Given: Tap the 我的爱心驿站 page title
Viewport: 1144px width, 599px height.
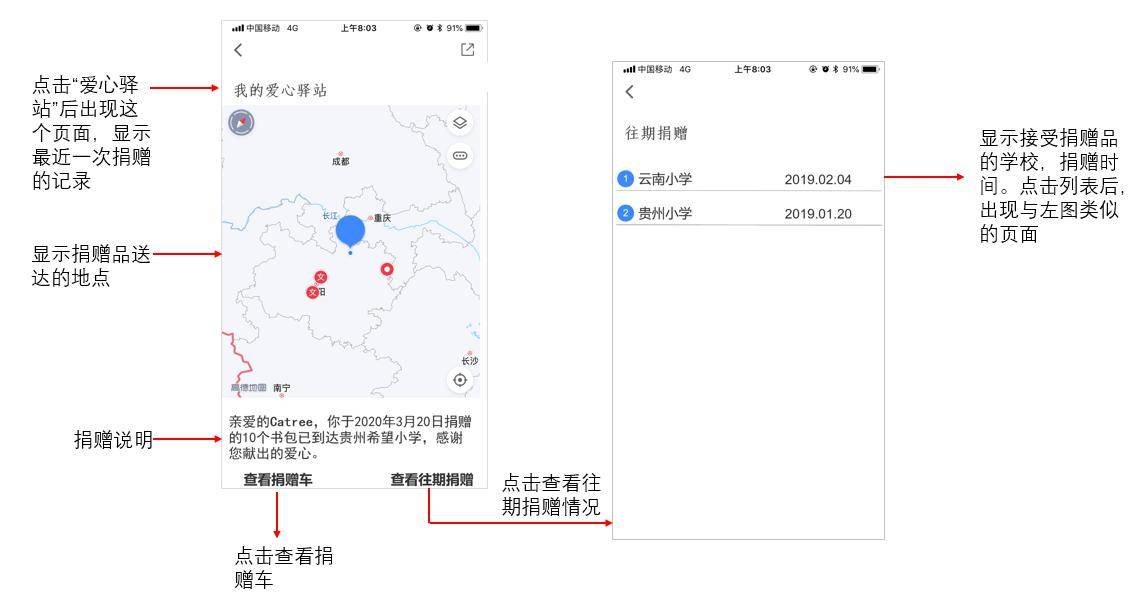Looking at the screenshot, I should point(280,90).
